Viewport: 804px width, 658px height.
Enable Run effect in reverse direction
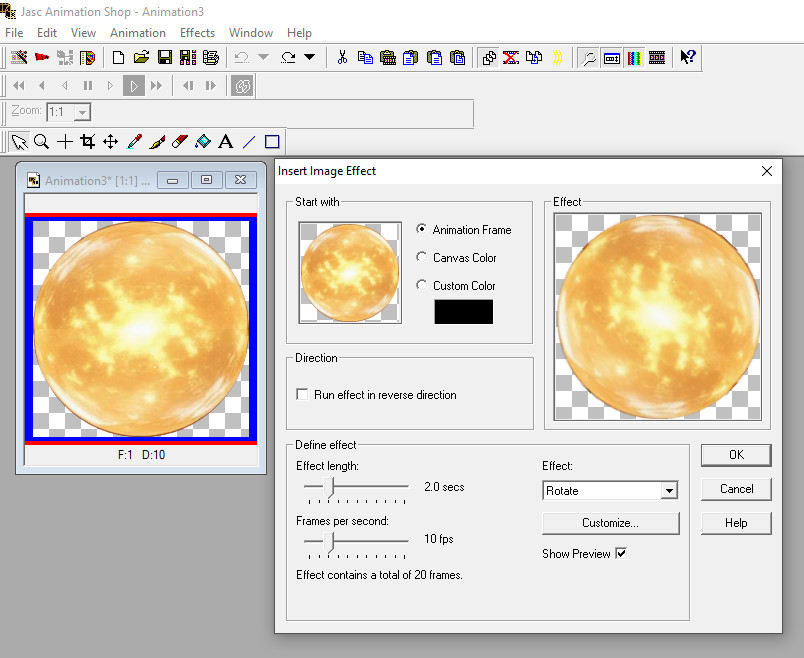click(303, 395)
